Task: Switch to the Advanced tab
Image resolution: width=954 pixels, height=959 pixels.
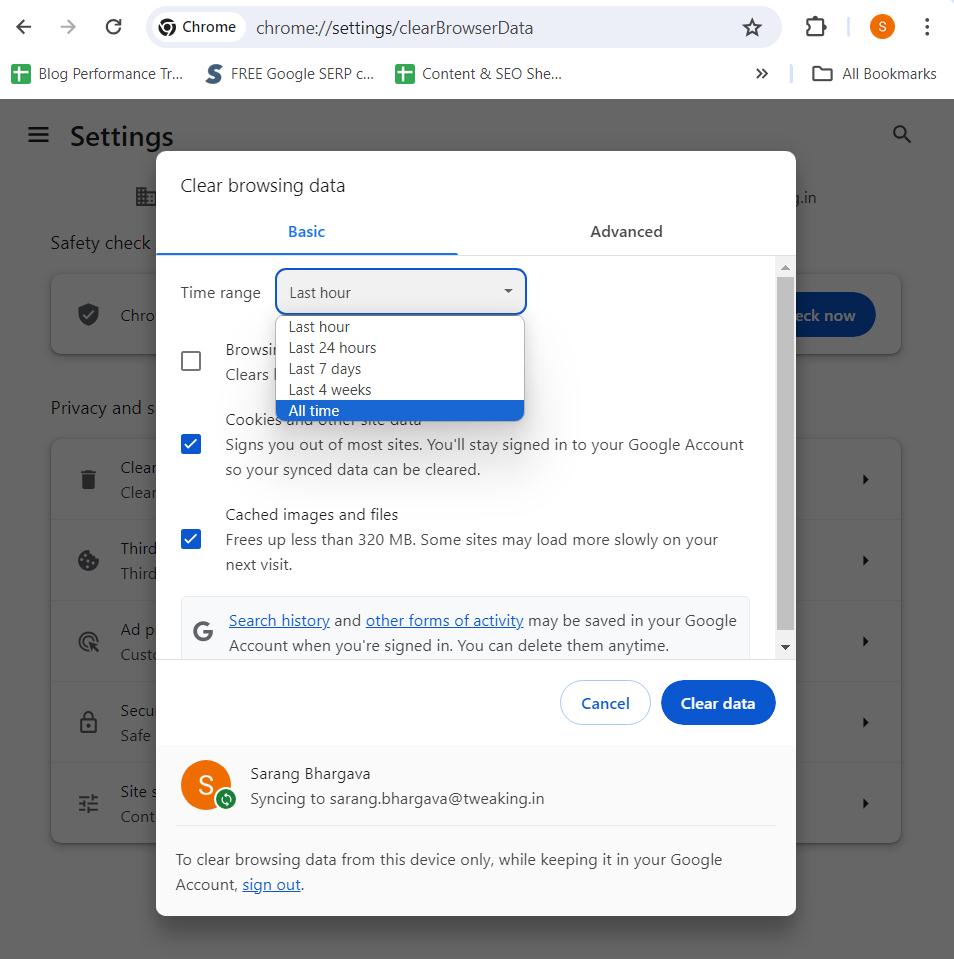Action: click(626, 231)
